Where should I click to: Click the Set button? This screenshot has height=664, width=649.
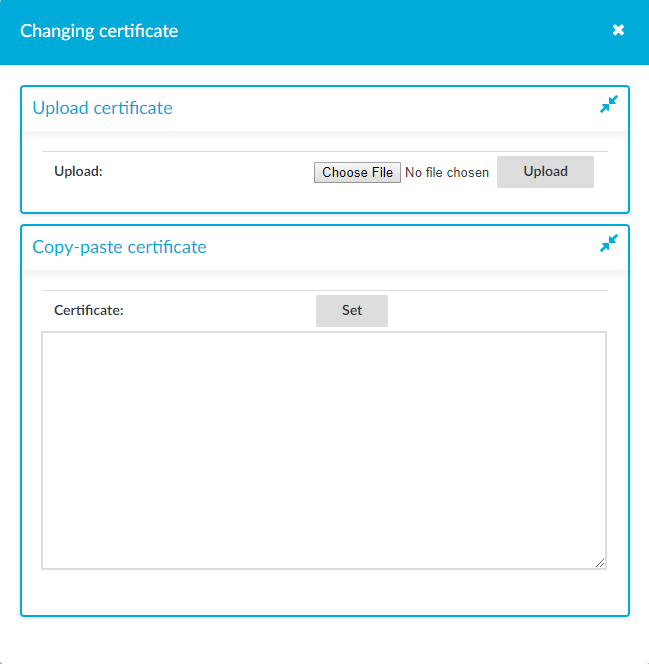click(352, 310)
